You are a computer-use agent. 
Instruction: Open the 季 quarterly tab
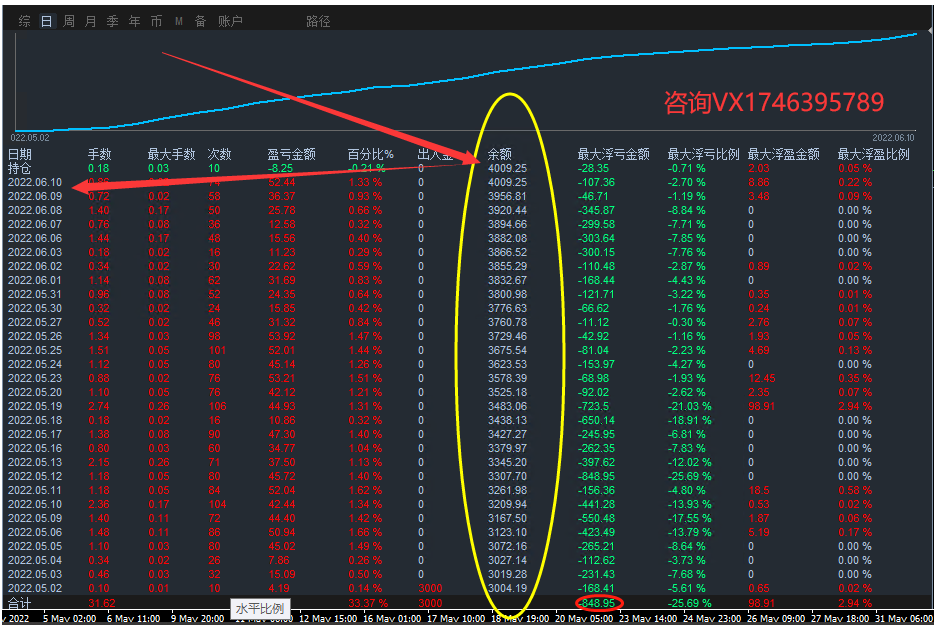click(x=112, y=22)
